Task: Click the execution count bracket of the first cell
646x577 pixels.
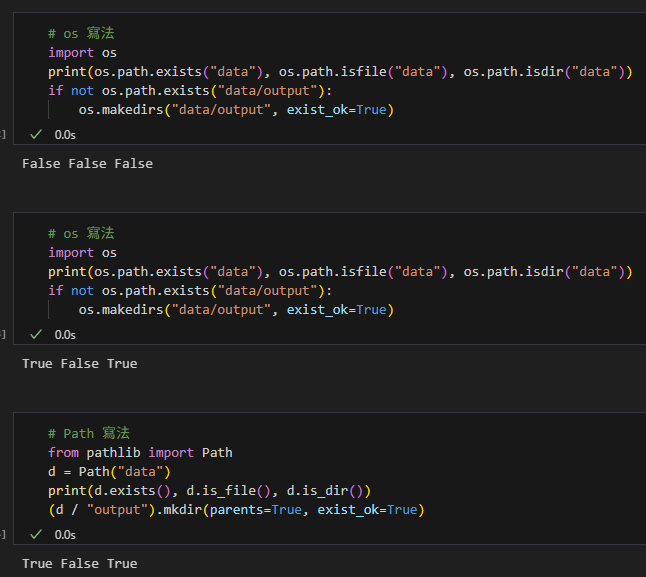Action: click(4, 134)
